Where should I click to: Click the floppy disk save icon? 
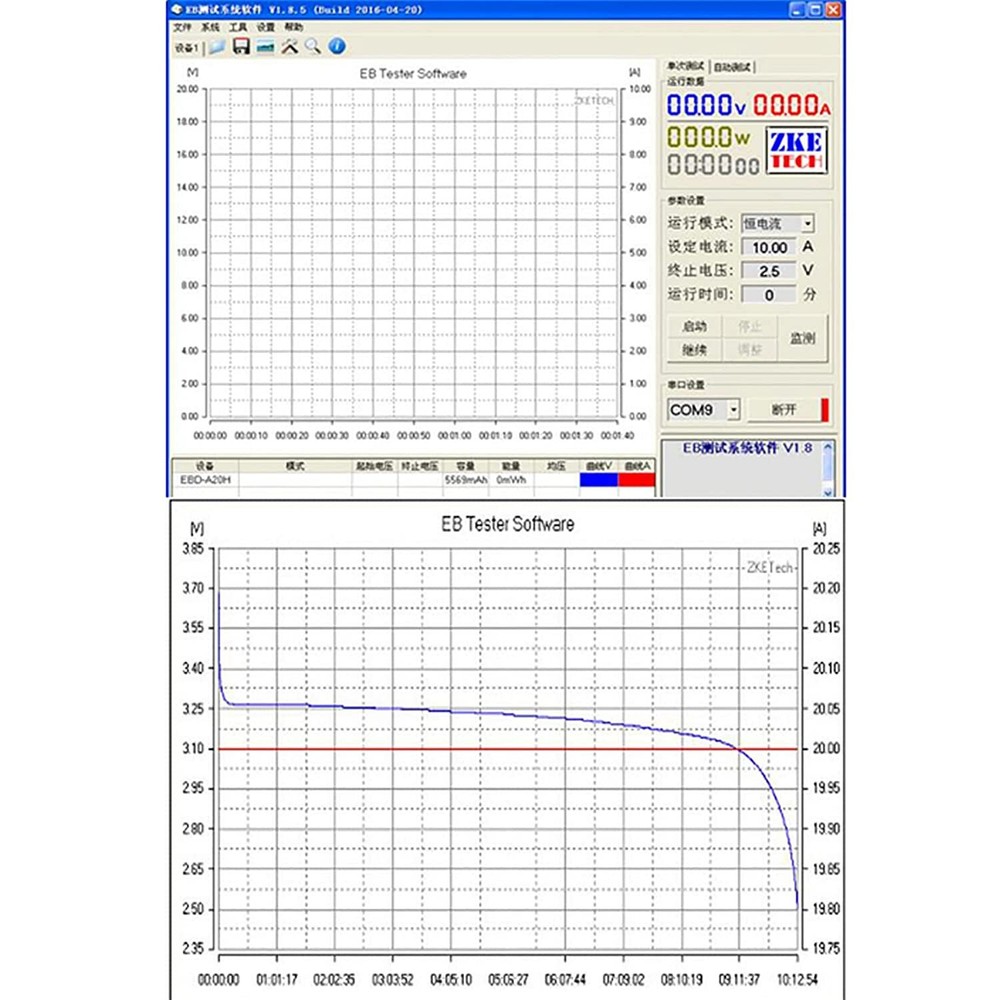coord(240,47)
